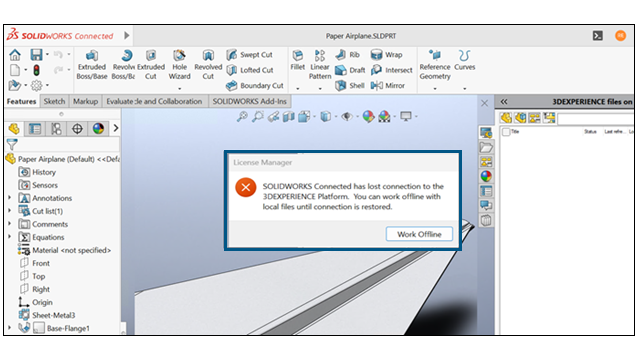640x360 pixels.
Task: Choose the Swept Cut feature
Action: 249,55
